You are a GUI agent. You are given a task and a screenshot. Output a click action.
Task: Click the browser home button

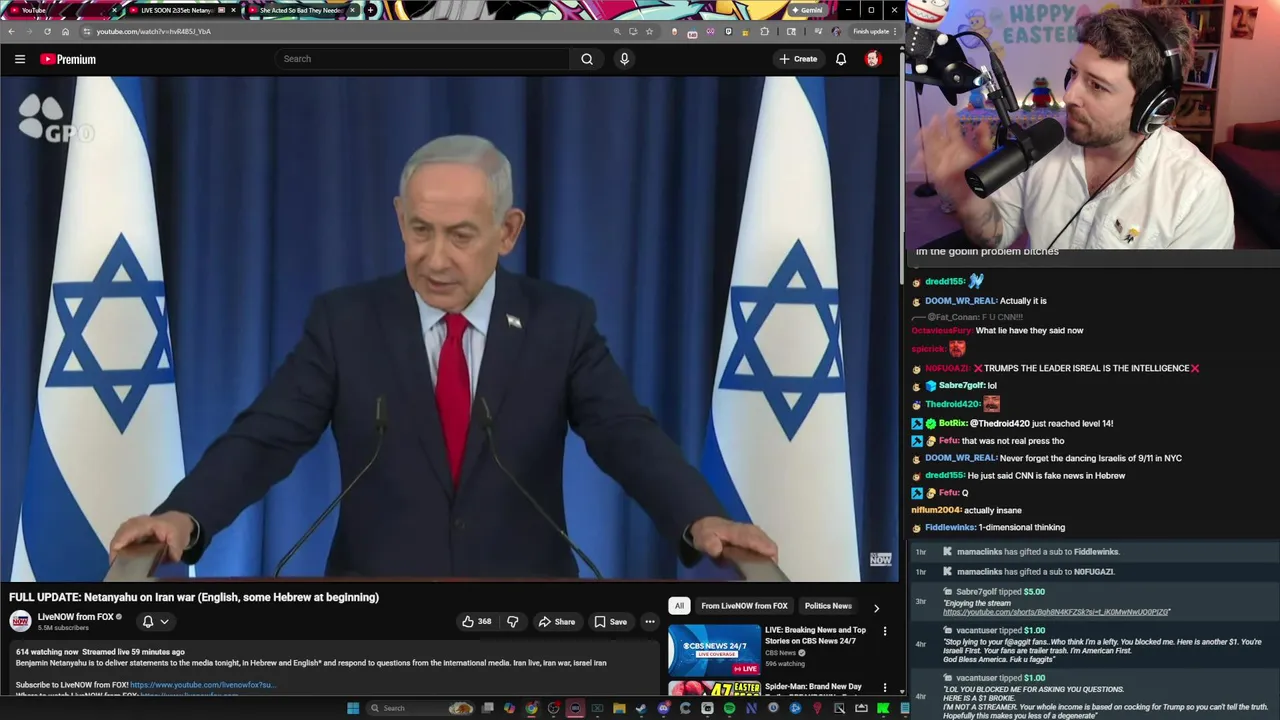(65, 31)
